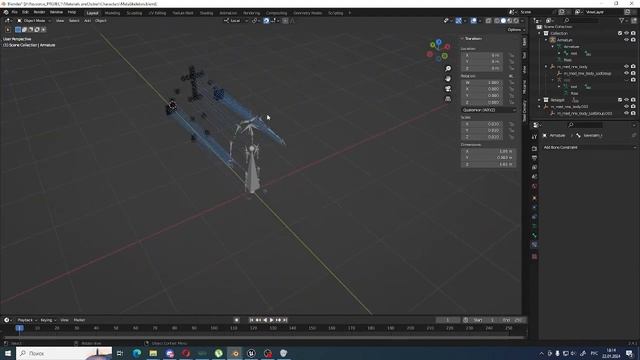Toggle viewport overlays button
The image size is (640, 360).
473,21
